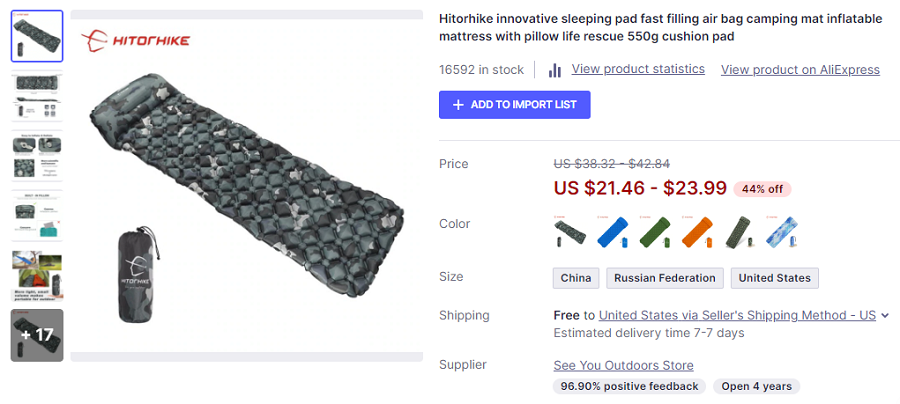This screenshot has width=900, height=404.
Task: Open View product on AliExpress link
Action: pyautogui.click(x=800, y=70)
